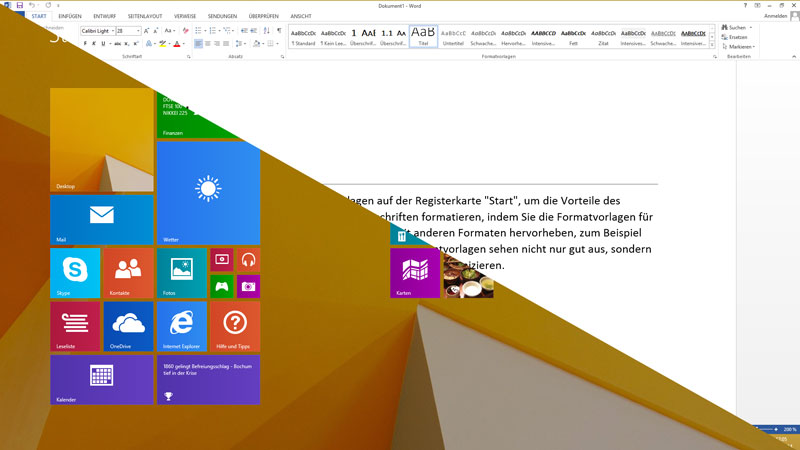The height and width of the screenshot is (450, 800).
Task: Open the numbered list dropdown
Action: 219,31
